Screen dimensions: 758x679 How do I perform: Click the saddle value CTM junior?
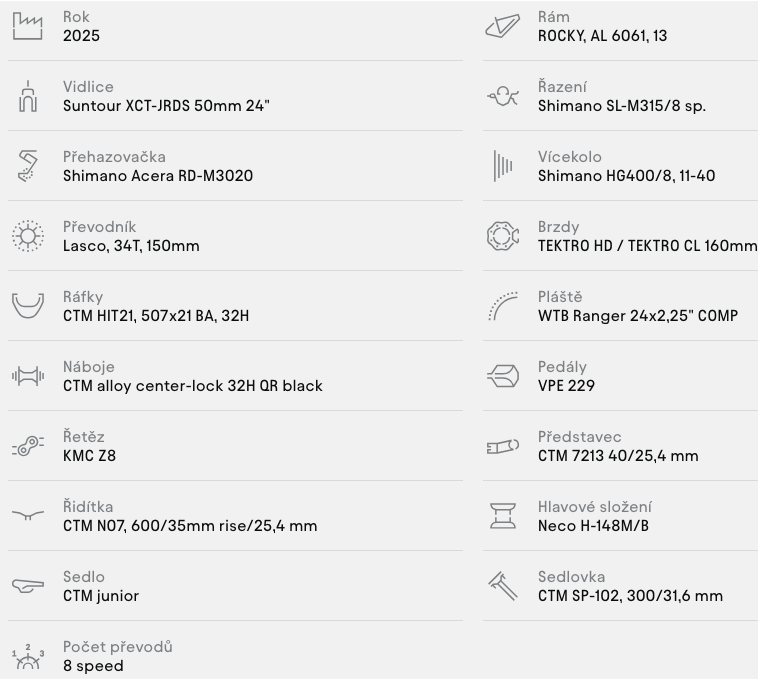[101, 595]
